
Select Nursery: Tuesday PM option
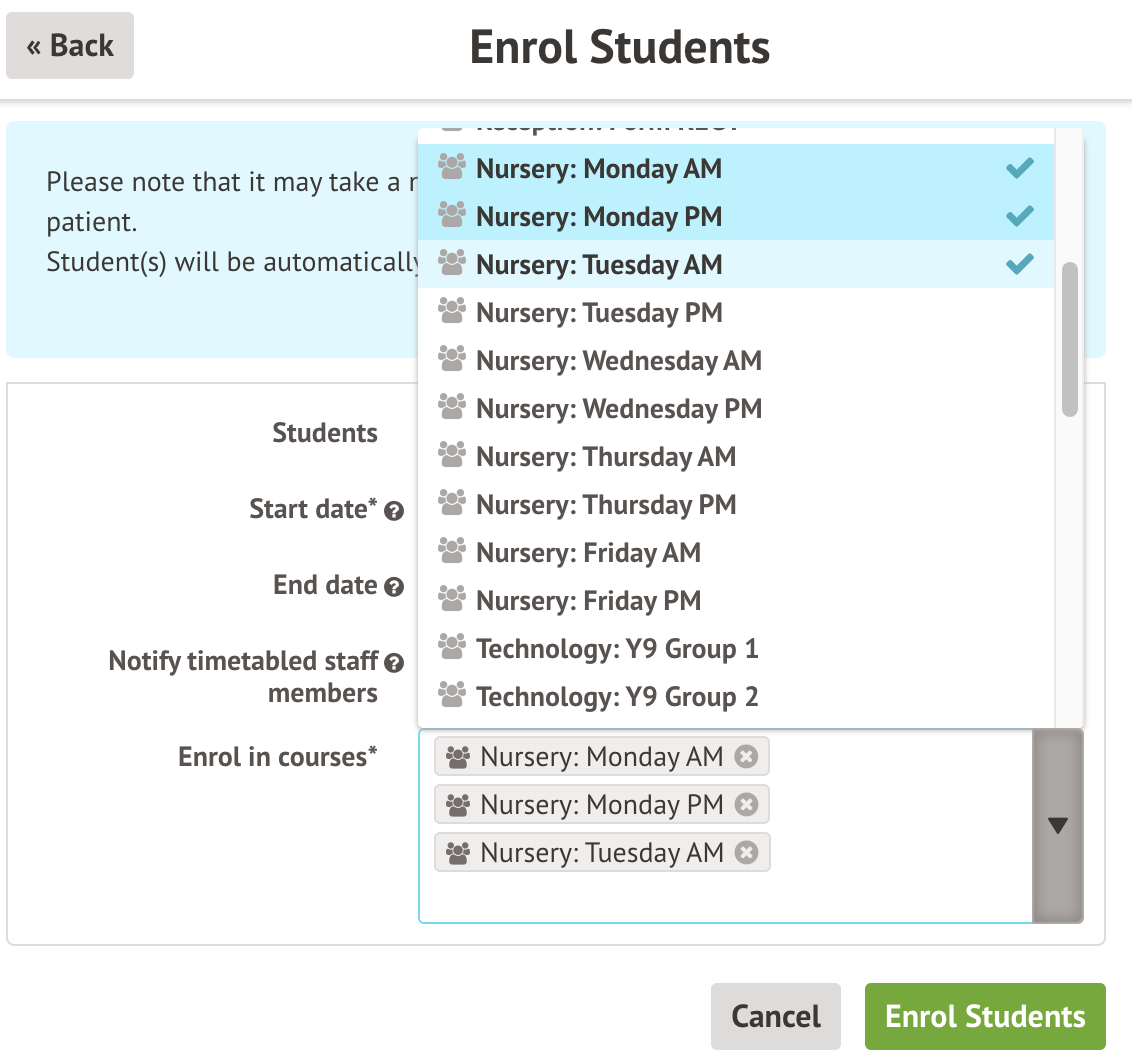tap(599, 313)
